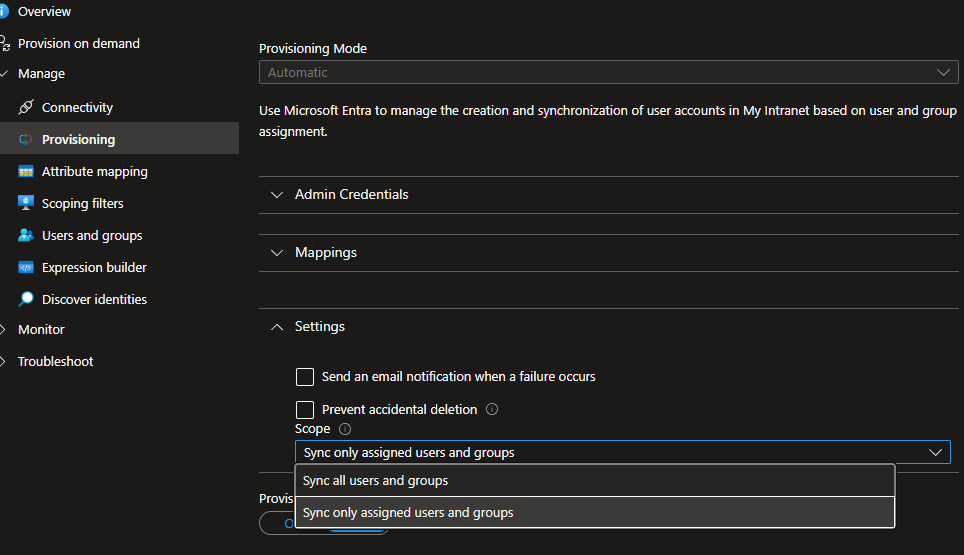Click the Overview info icon
The image size is (964, 555).
pos(4,11)
